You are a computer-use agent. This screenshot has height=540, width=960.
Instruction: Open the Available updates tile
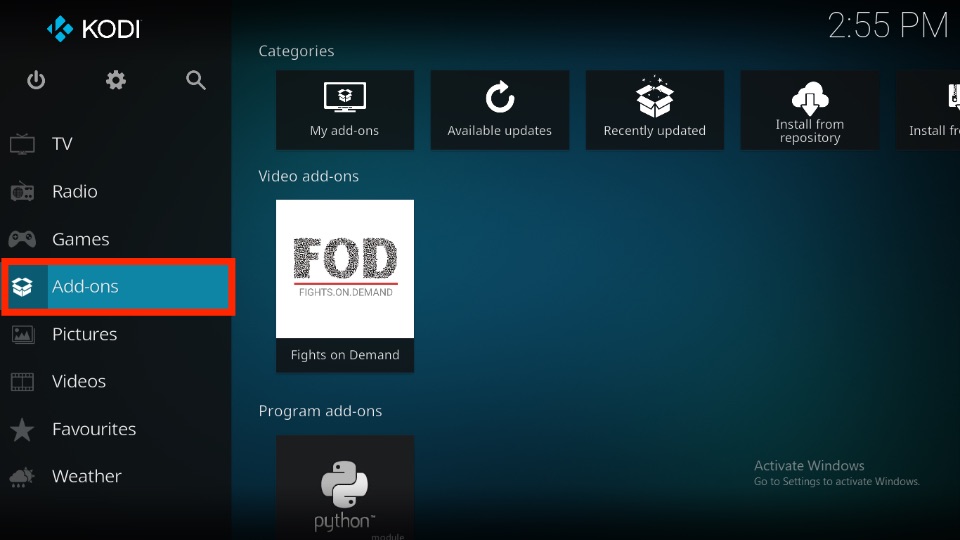coord(500,110)
